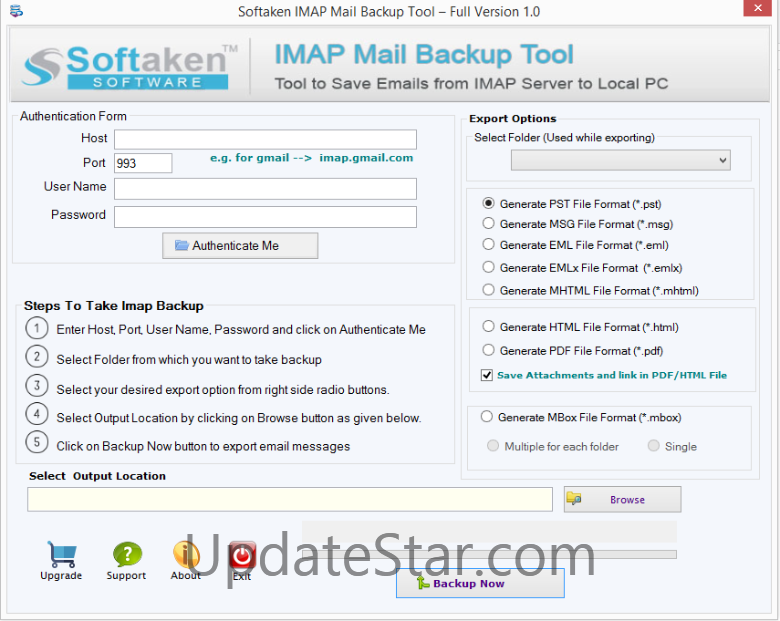Expand the Select Folder dropdown

coord(621,160)
